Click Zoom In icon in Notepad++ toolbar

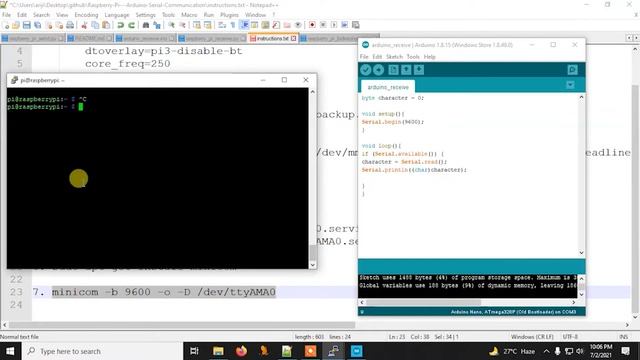coord(171,25)
